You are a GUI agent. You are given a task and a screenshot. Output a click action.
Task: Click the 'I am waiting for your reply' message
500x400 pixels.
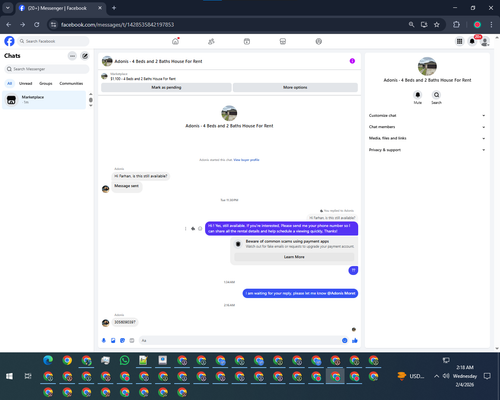[x=300, y=293]
